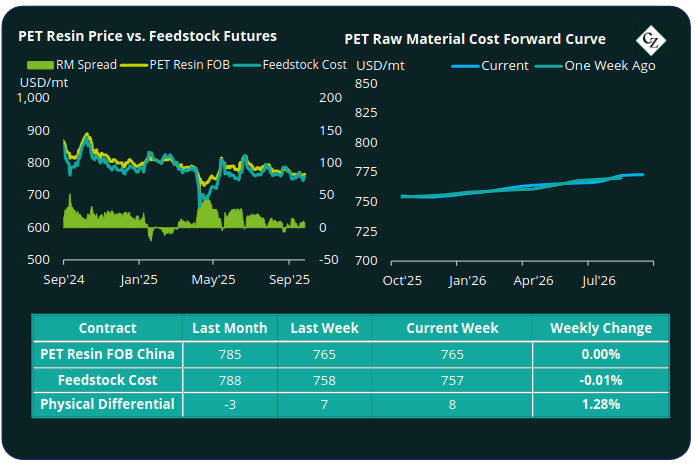
Task: Click the Weekly Change column header
Action: (600, 328)
